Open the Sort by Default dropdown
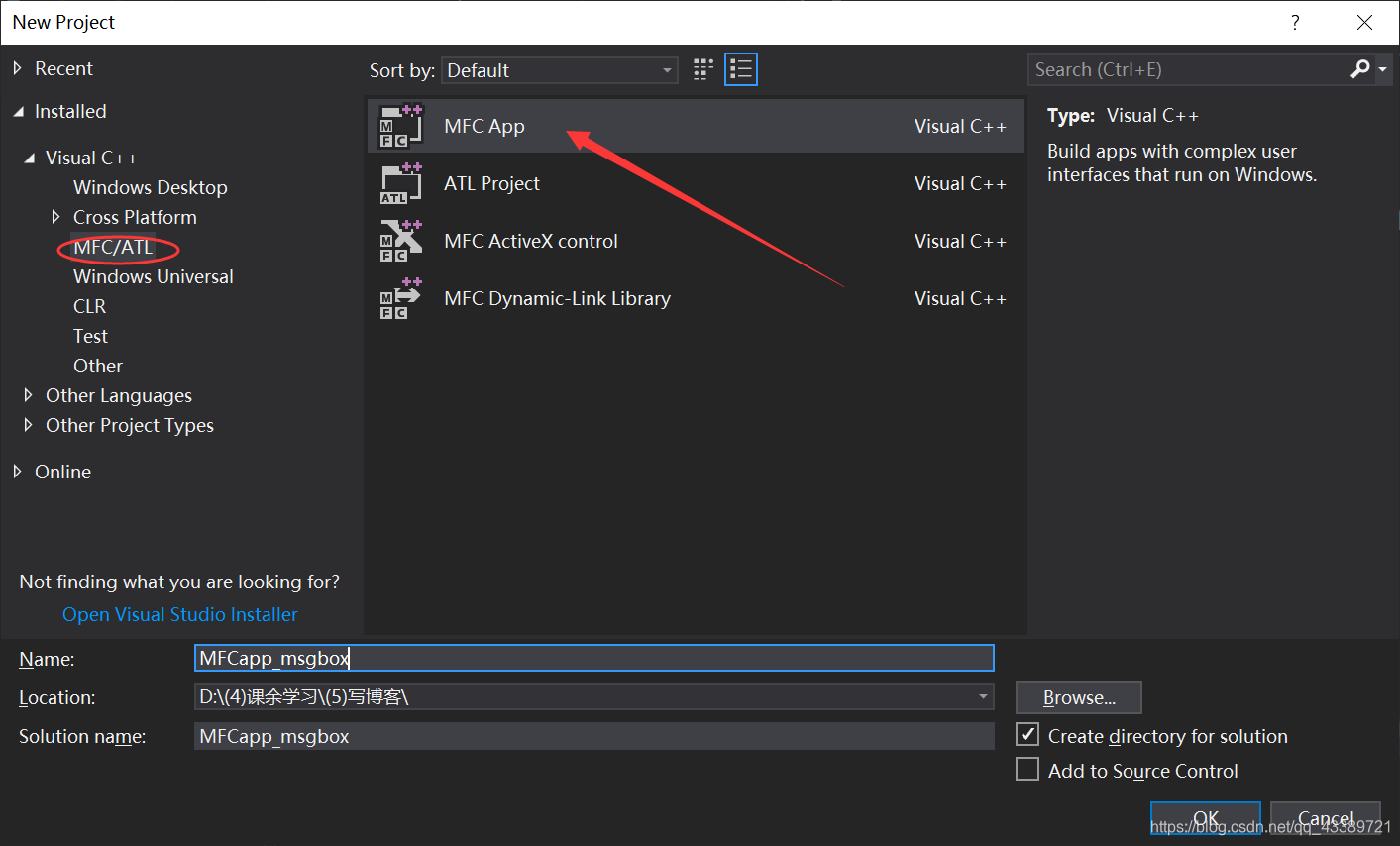Image resolution: width=1400 pixels, height=846 pixels. [560, 70]
